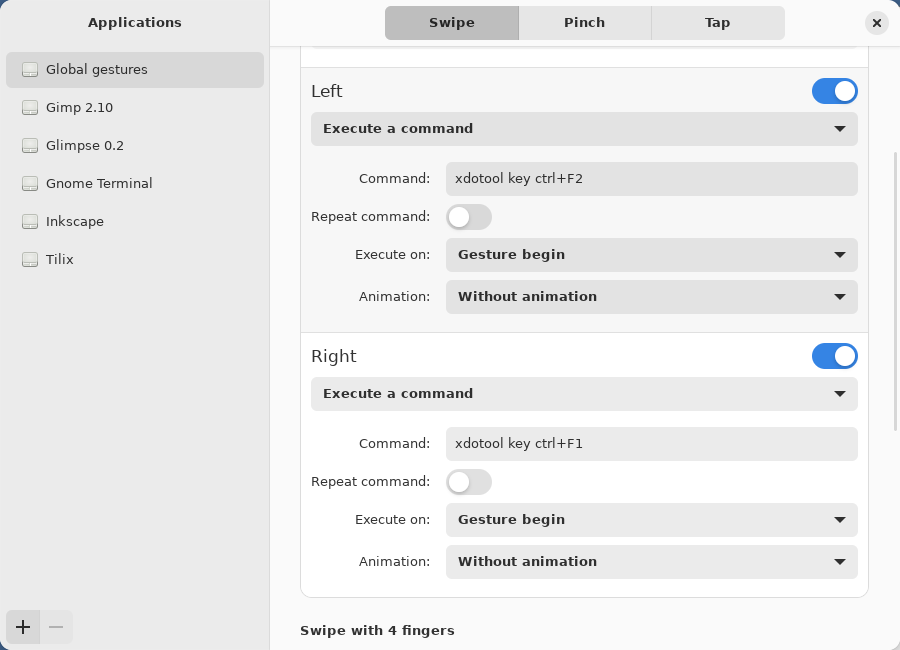The height and width of the screenshot is (650, 900).
Task: Enable Repeat command for Left swipe
Action: point(468,217)
